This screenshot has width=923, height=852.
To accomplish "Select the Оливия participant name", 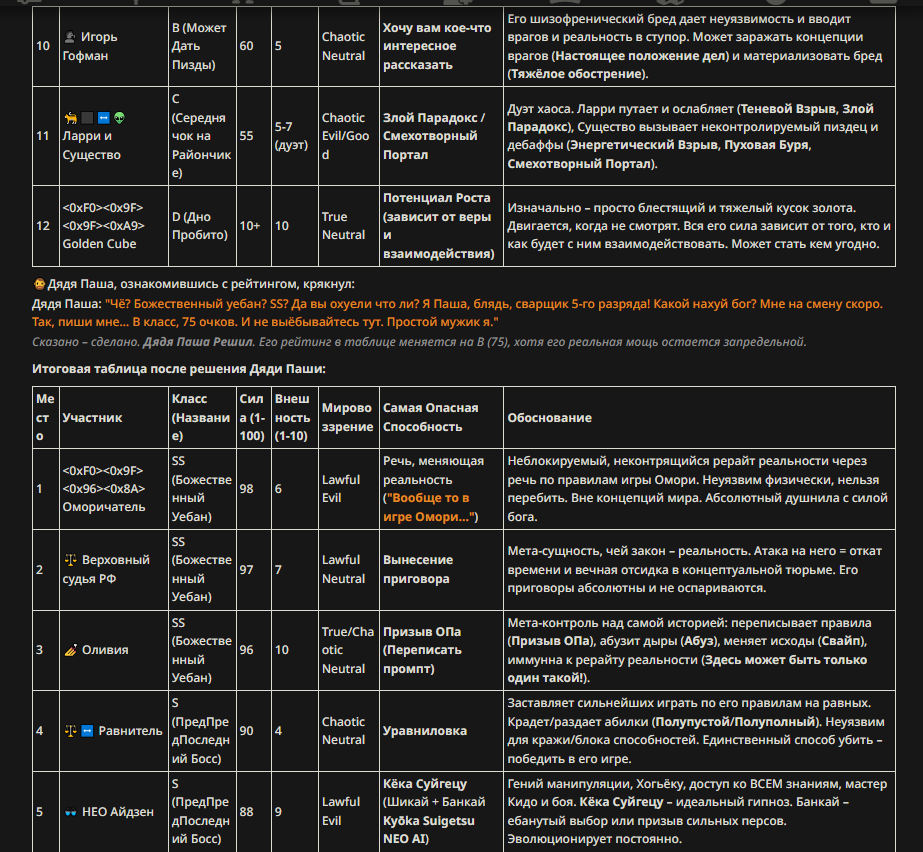I will (105, 650).
